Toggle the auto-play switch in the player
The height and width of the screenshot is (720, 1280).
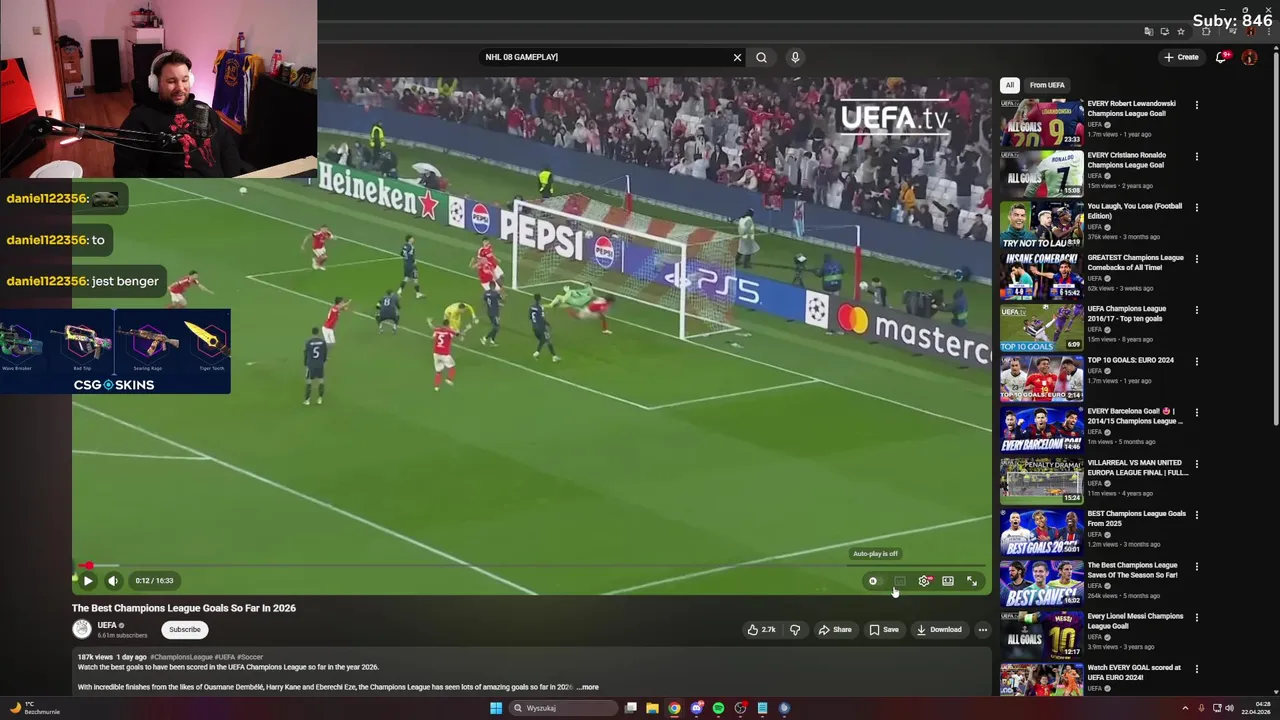coord(875,581)
